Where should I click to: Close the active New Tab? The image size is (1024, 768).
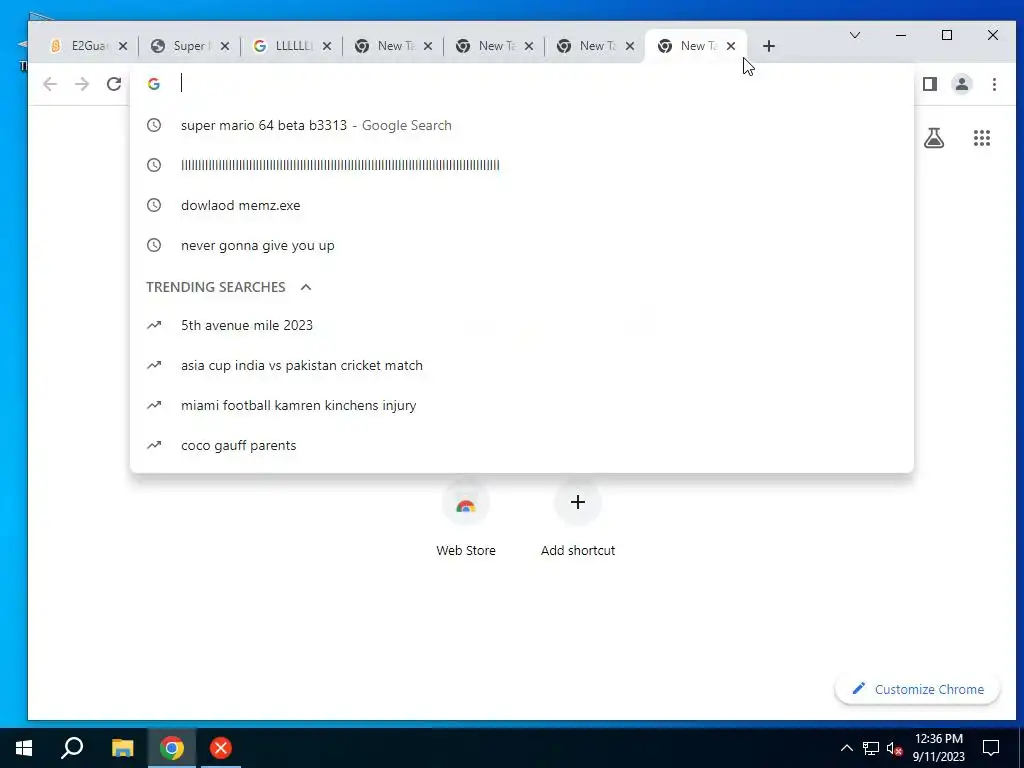pos(731,46)
